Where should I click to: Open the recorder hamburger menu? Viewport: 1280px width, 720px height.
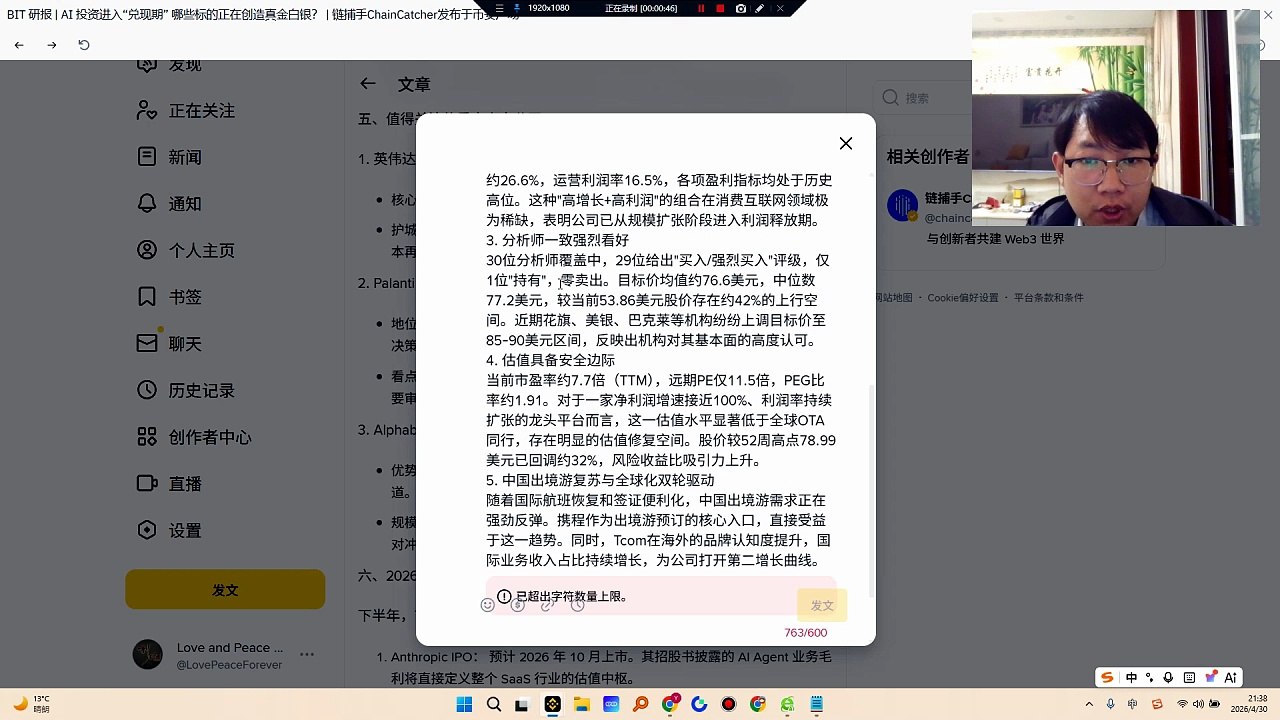[499, 8]
